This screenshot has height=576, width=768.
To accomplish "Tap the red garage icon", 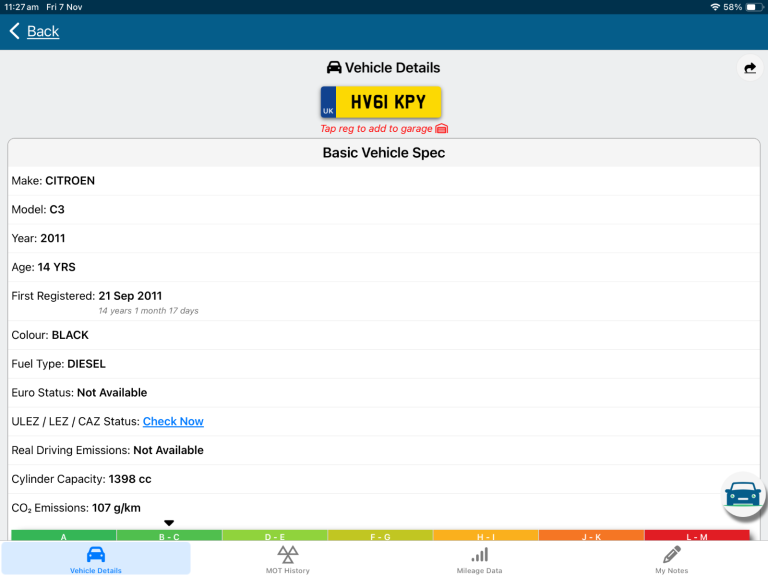I will point(442,128).
